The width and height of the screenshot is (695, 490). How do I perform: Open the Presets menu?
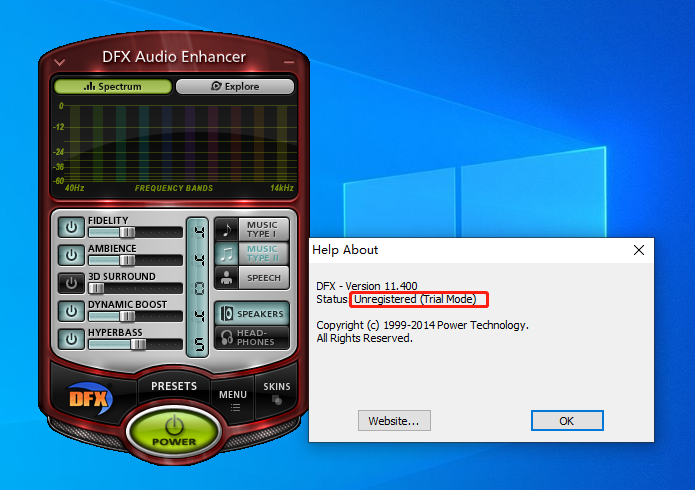pos(174,386)
